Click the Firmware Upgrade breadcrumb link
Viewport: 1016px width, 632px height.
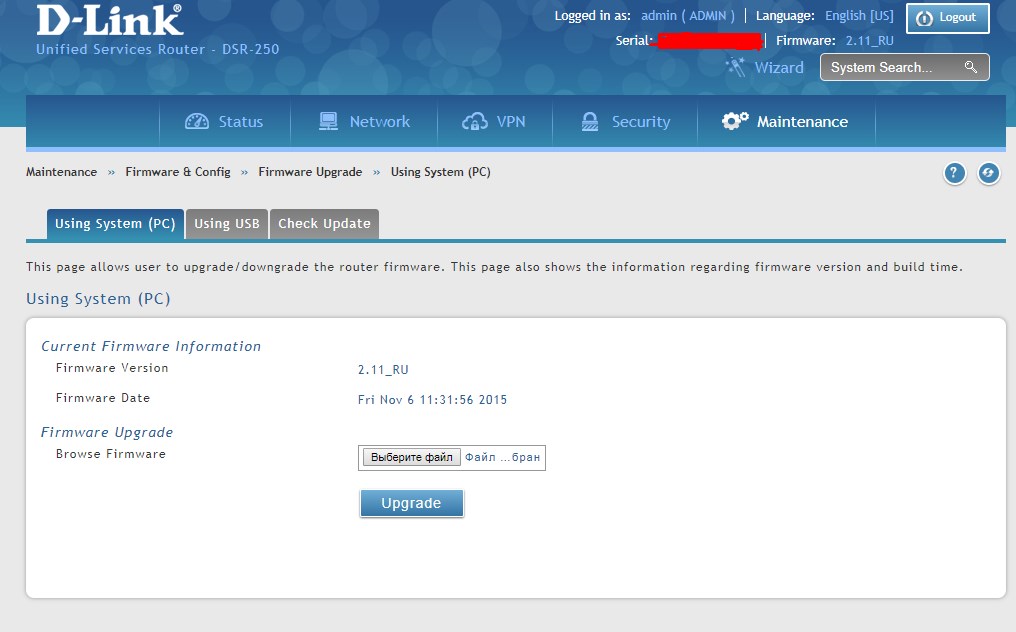tap(310, 172)
